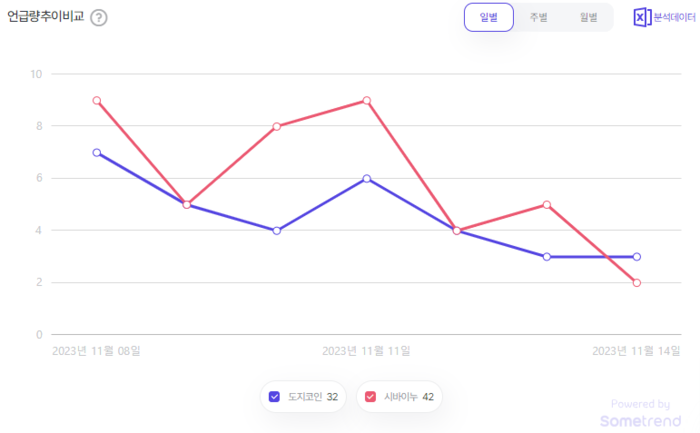Toggle the 도지코인 series checkbox

275,397
